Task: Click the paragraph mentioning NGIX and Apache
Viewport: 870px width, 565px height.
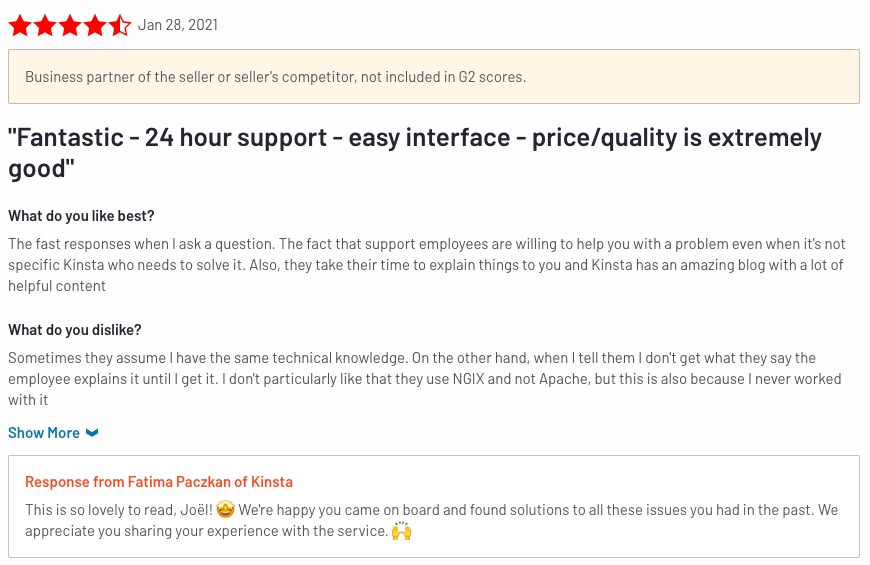Action: tap(425, 379)
